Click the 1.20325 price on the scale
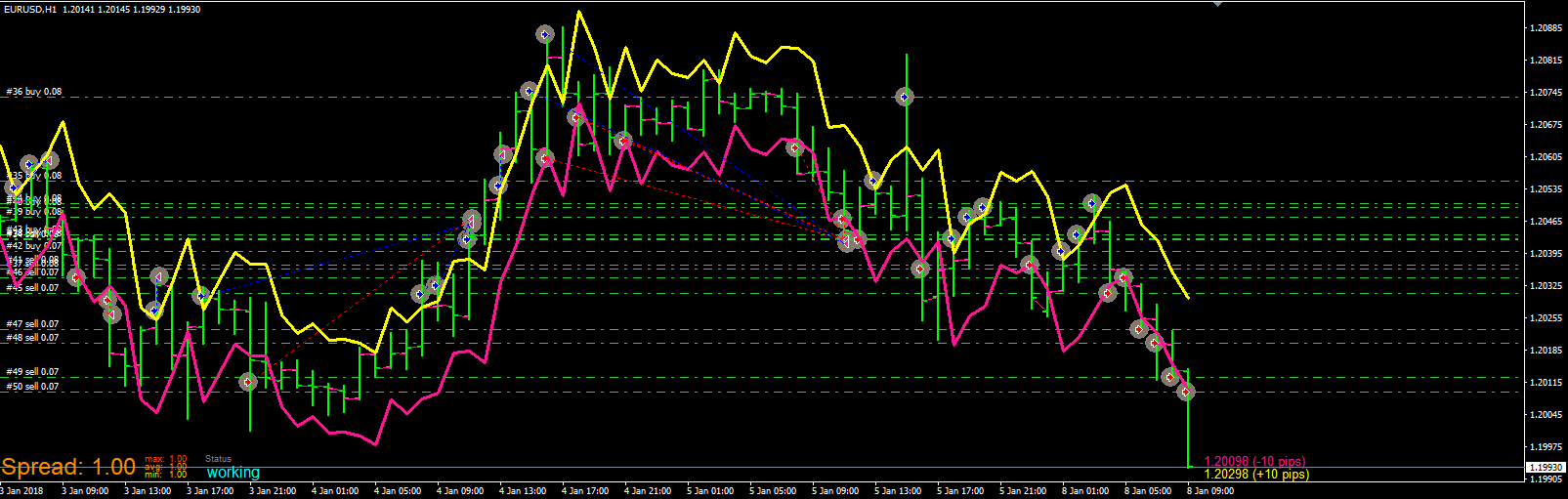The image size is (1568, 499). click(1546, 286)
